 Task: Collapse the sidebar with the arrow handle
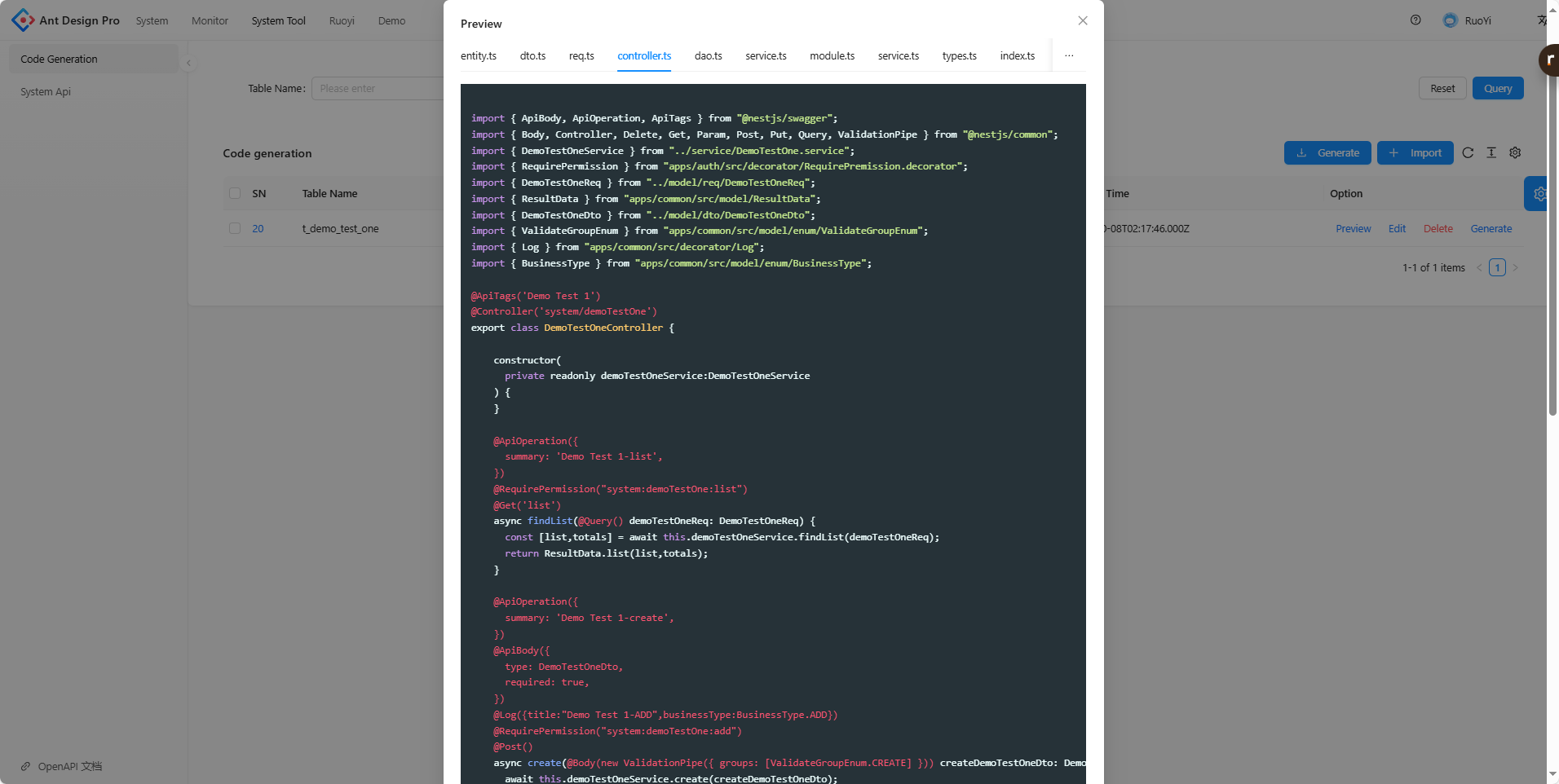(x=188, y=63)
